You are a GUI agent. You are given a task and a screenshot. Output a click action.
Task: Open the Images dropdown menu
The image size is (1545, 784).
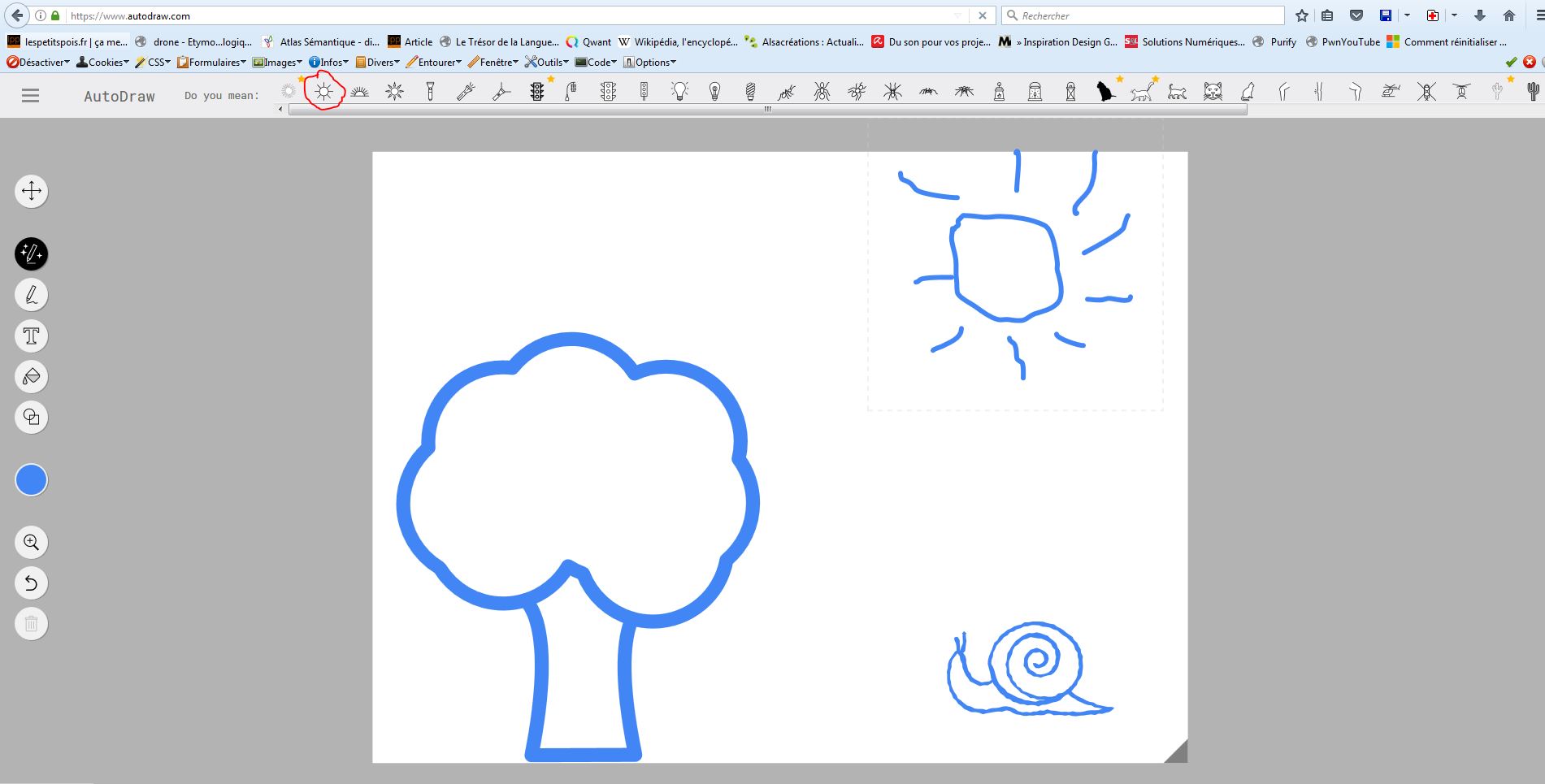coord(278,63)
